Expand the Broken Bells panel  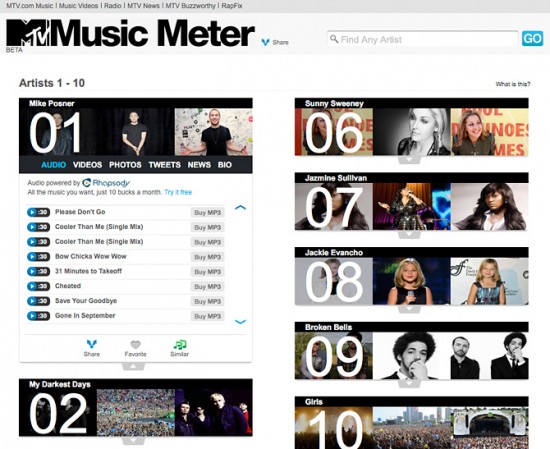(409, 384)
